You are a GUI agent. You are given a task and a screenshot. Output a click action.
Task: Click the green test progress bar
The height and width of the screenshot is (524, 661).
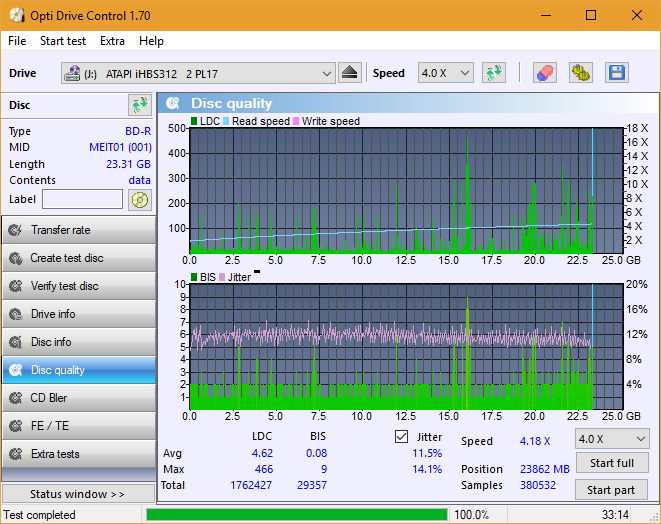click(x=297, y=515)
